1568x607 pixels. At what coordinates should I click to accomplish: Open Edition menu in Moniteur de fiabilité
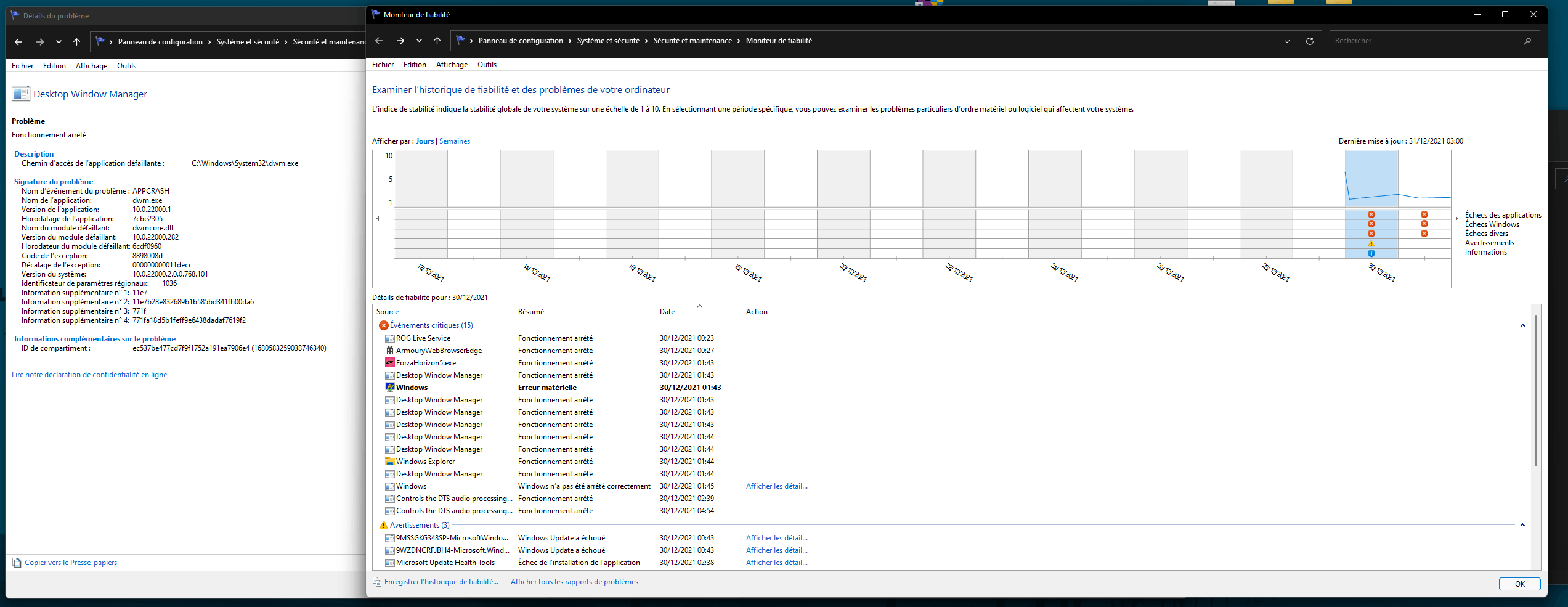(x=415, y=65)
